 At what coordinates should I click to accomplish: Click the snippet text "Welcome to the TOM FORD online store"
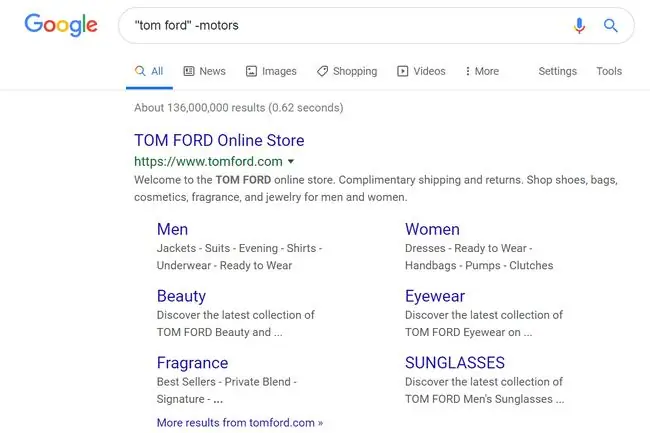point(233,180)
